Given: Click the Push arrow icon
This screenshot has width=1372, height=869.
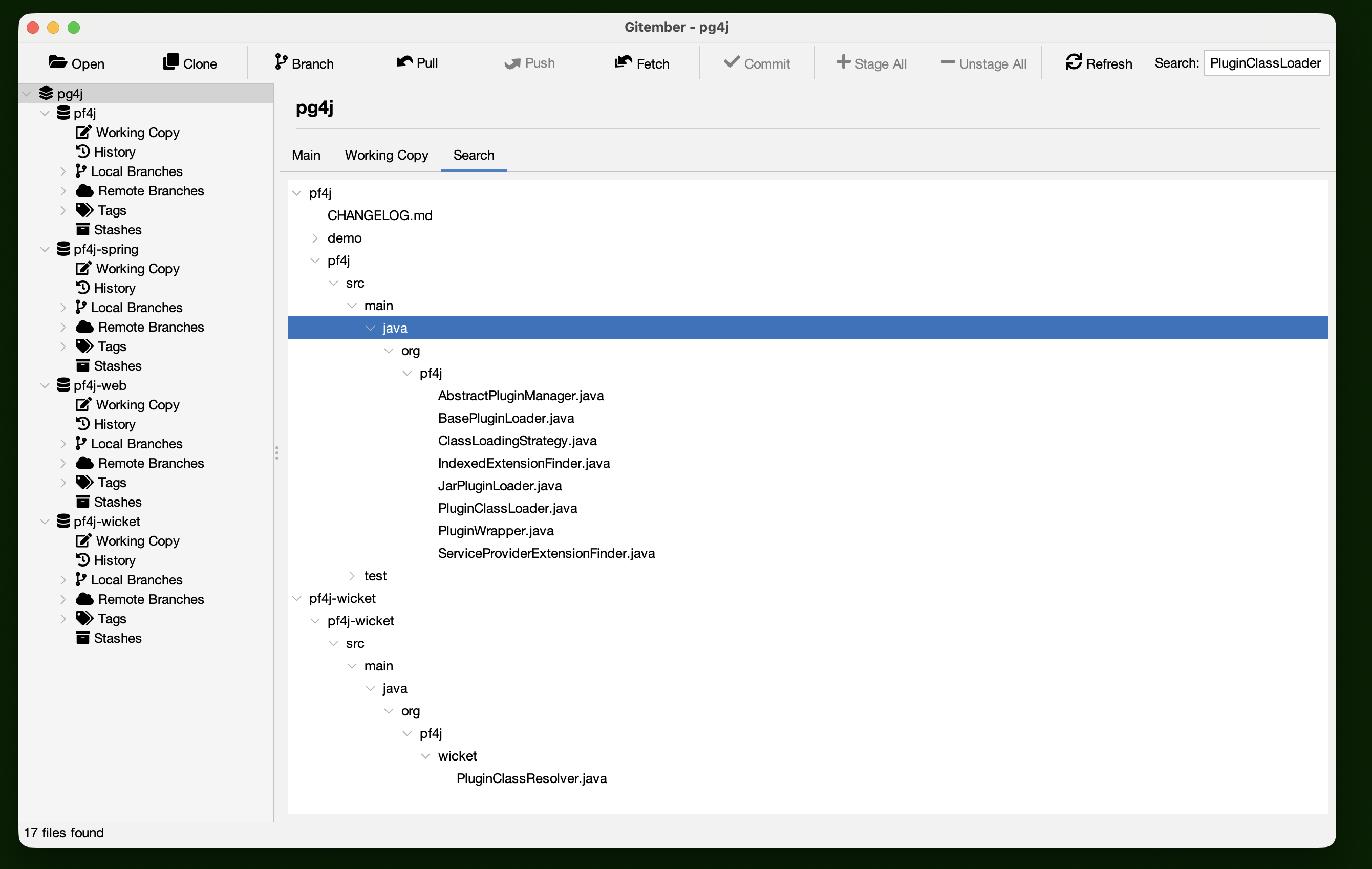Looking at the screenshot, I should 512,62.
